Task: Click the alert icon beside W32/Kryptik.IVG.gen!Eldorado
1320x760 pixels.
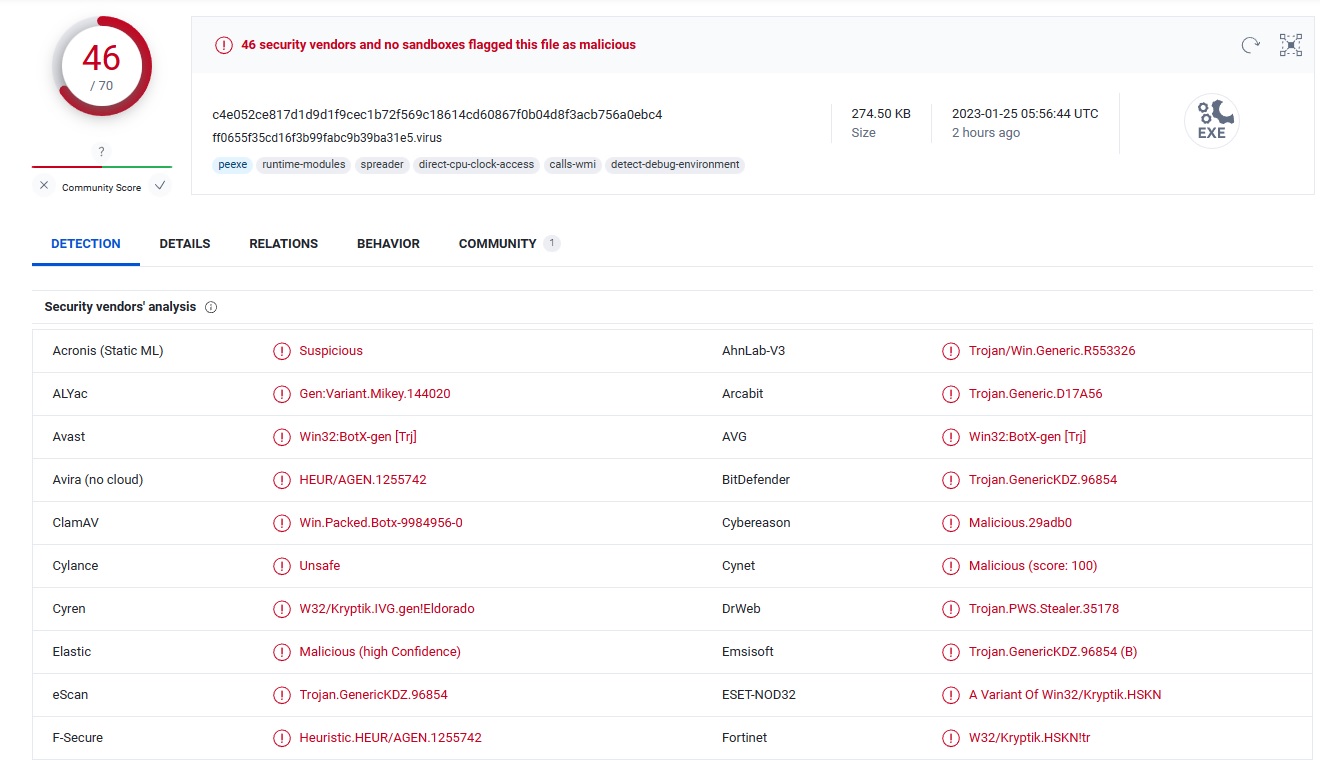Action: 282,609
